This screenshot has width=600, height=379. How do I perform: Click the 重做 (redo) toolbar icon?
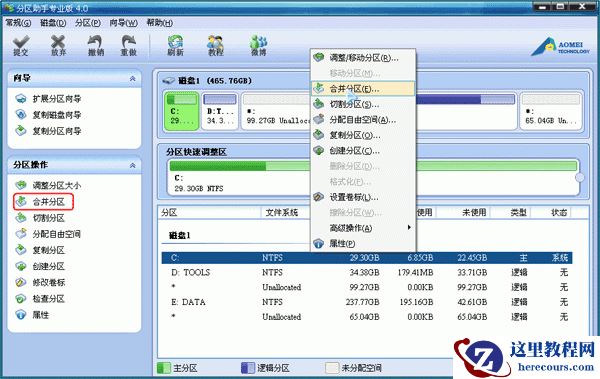129,46
